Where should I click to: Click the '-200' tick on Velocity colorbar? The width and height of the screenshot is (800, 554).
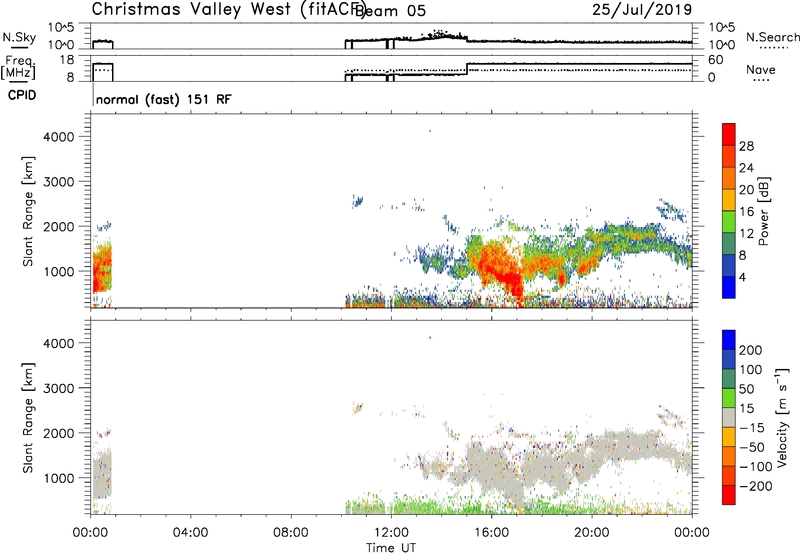coord(754,486)
